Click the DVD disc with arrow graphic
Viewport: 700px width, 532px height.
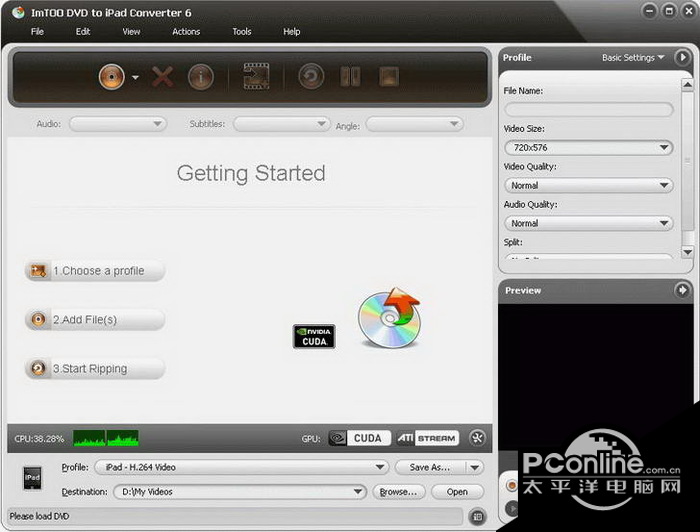click(390, 318)
